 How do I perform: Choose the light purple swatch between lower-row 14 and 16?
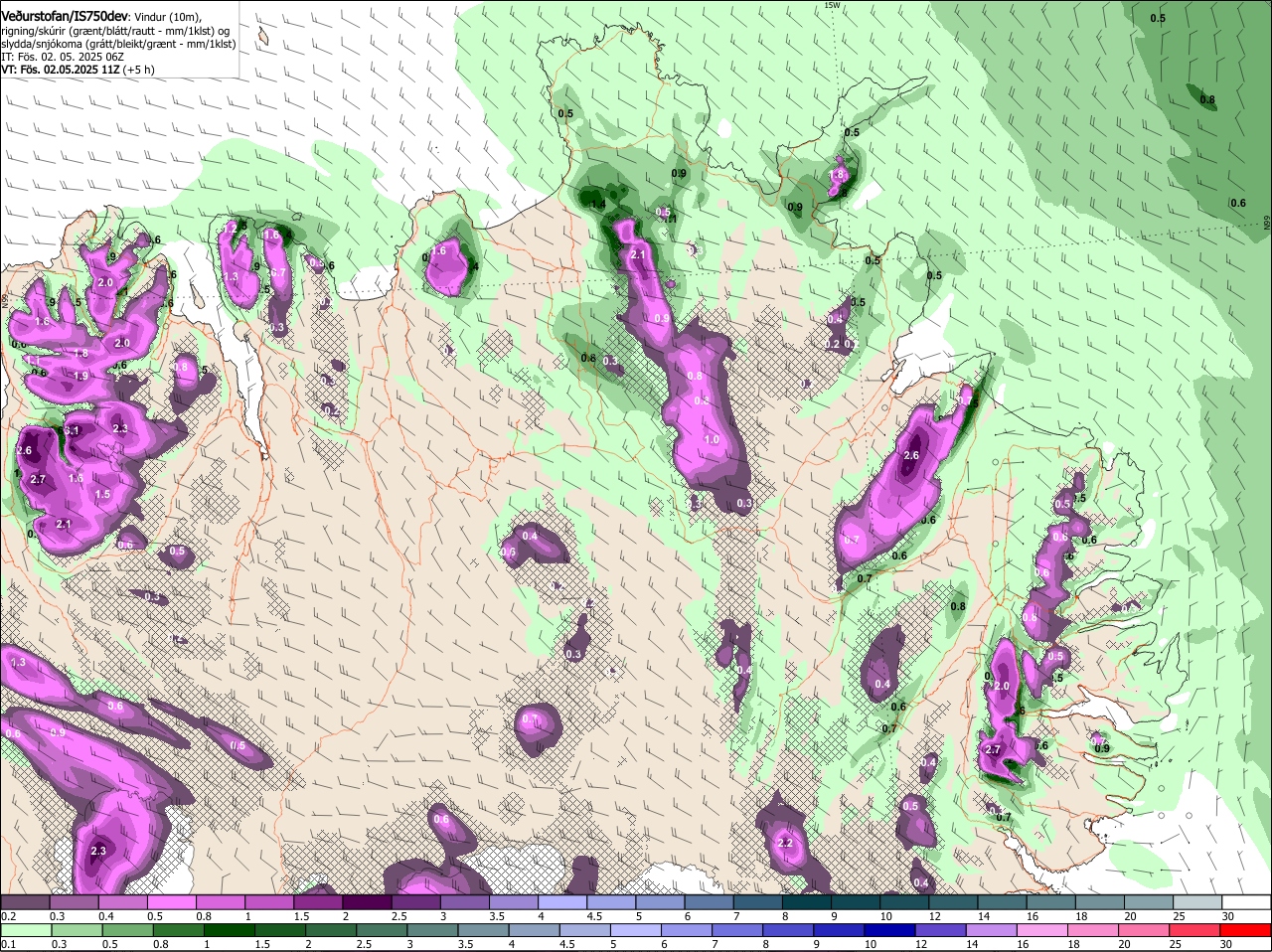992,929
